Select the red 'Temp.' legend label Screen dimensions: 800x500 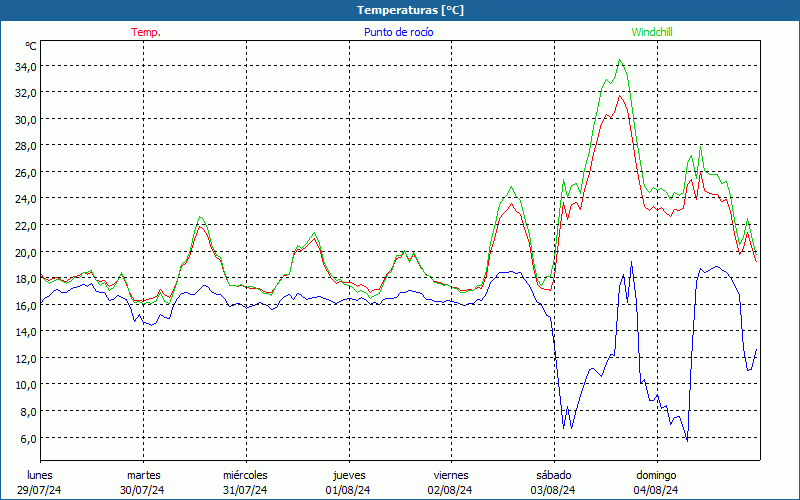point(146,32)
